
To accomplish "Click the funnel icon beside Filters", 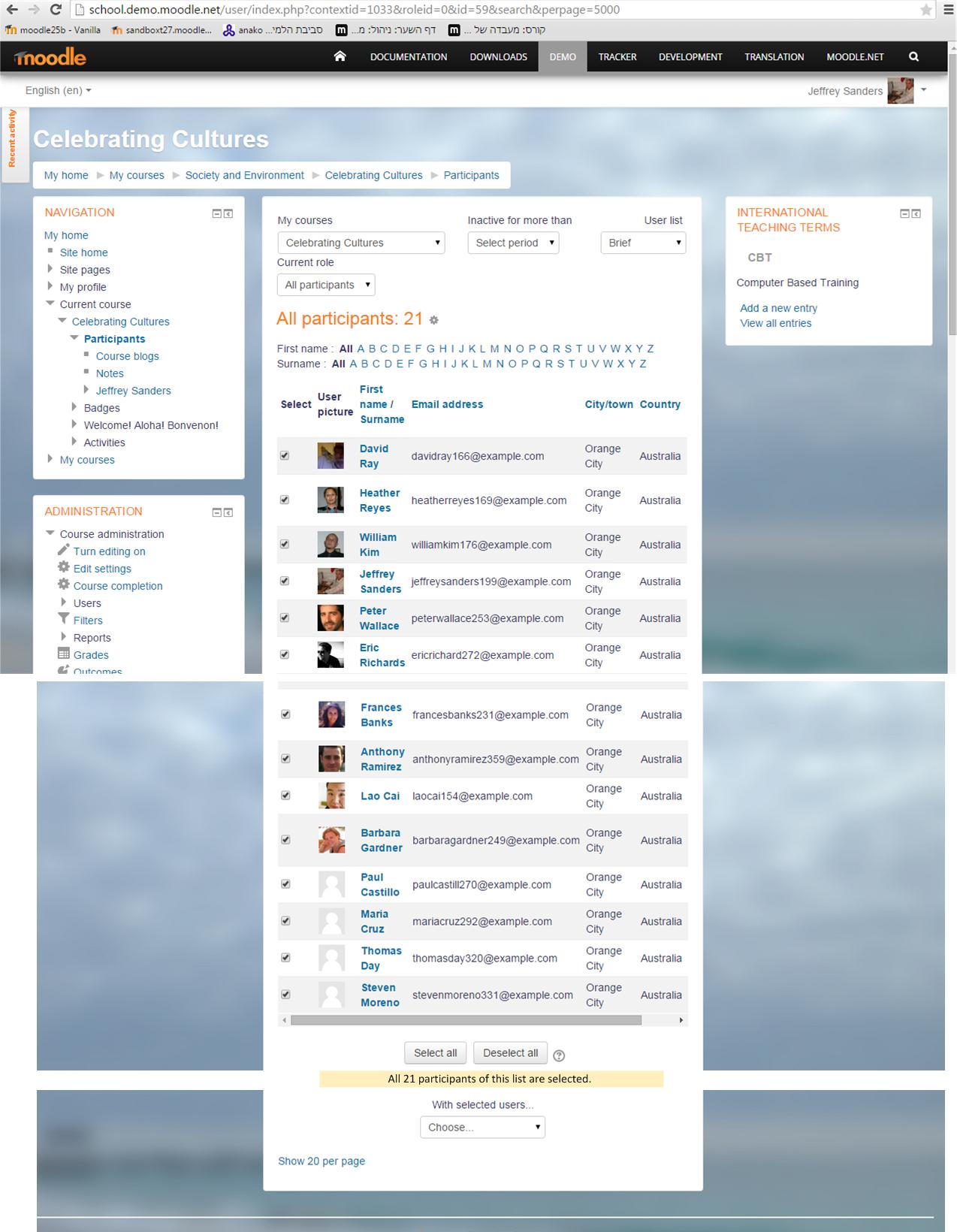I will point(64,619).
